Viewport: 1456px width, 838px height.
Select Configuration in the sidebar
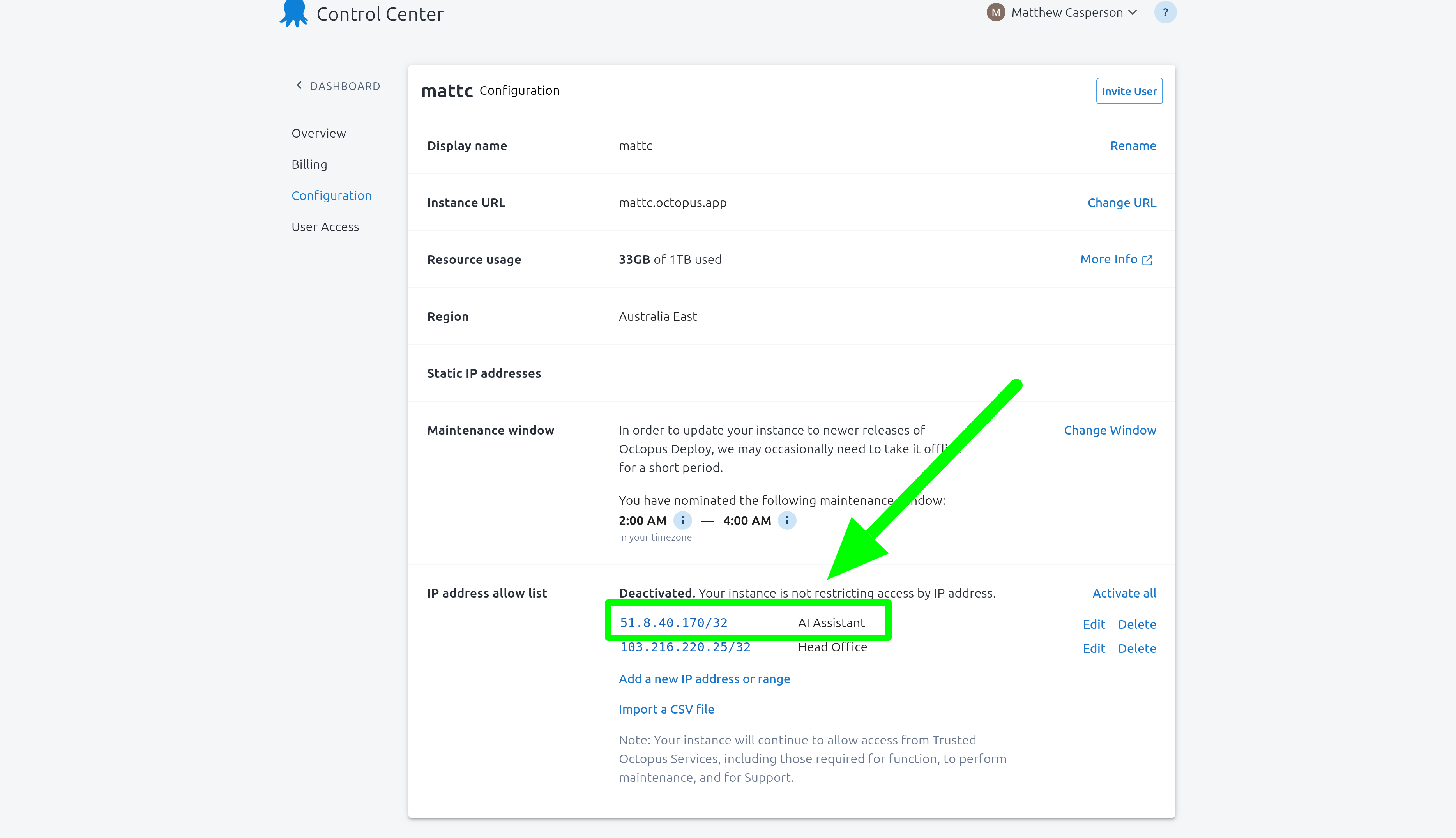point(332,196)
